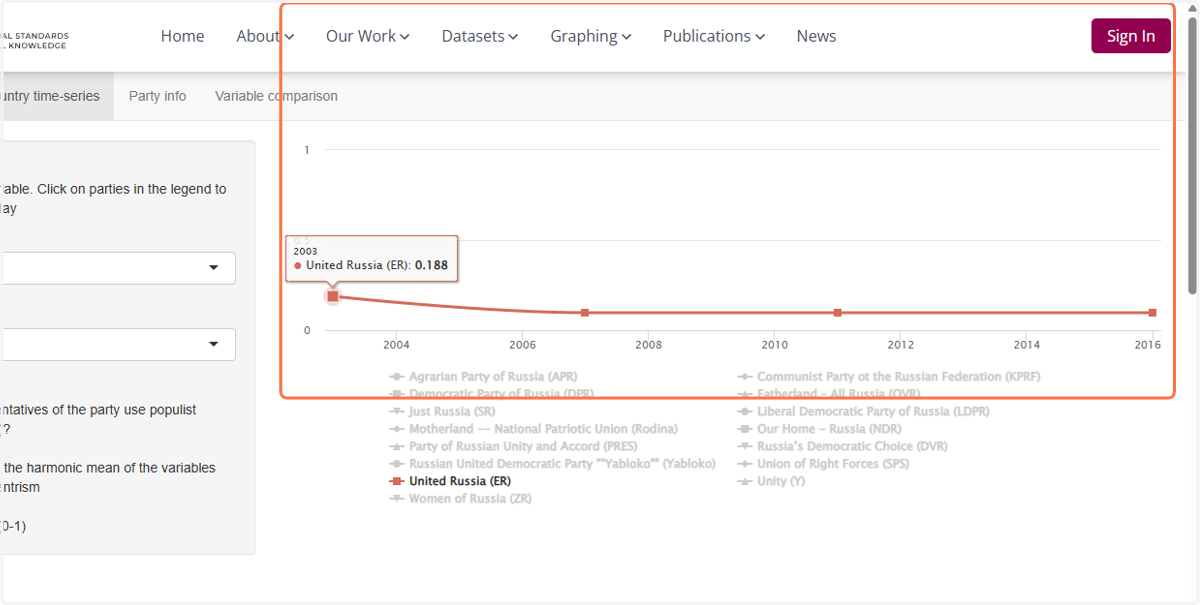This screenshot has width=1200, height=605.
Task: Click the 2016 data point on the line
Action: (x=1153, y=313)
